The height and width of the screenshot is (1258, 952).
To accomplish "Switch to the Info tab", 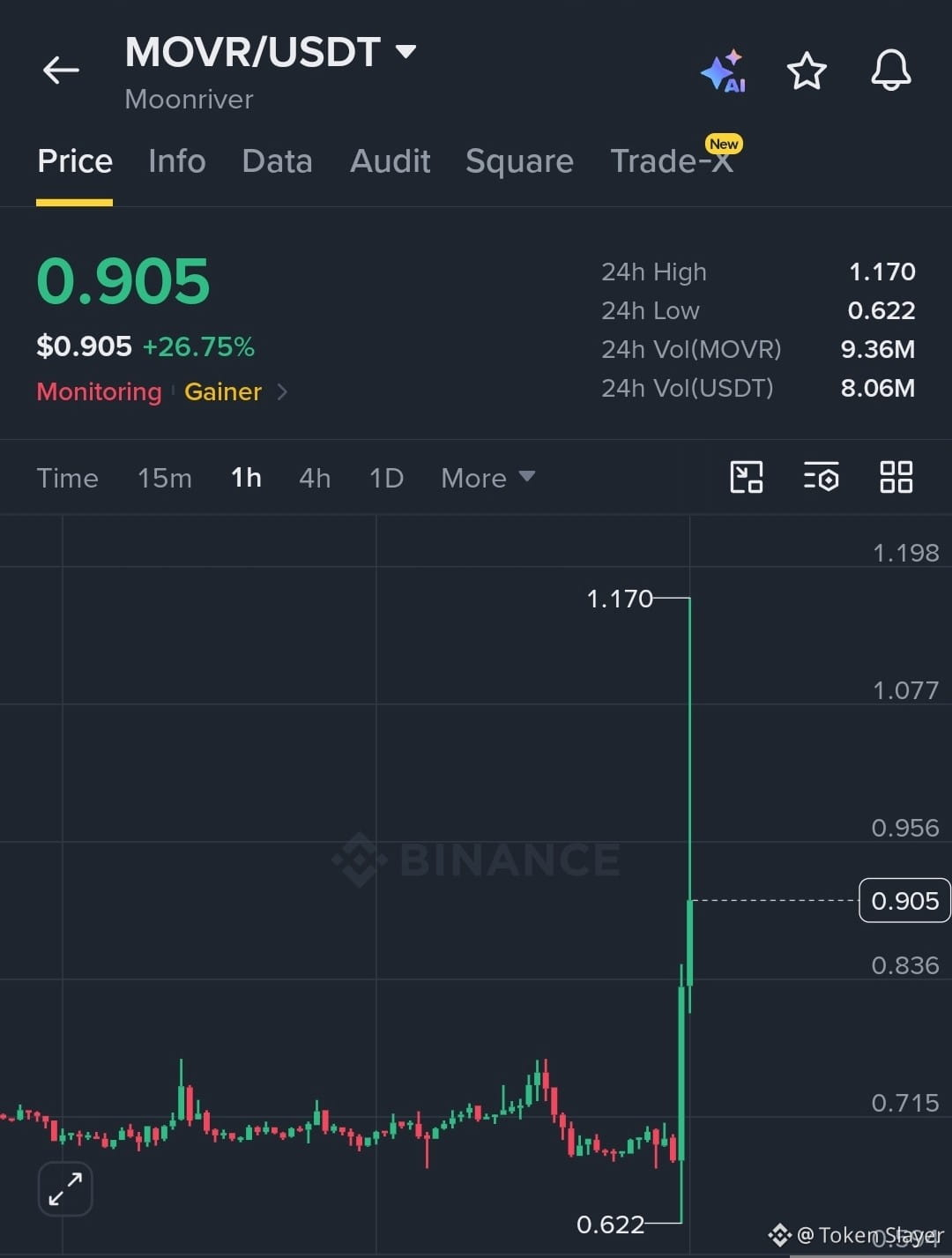I will pyautogui.click(x=177, y=161).
